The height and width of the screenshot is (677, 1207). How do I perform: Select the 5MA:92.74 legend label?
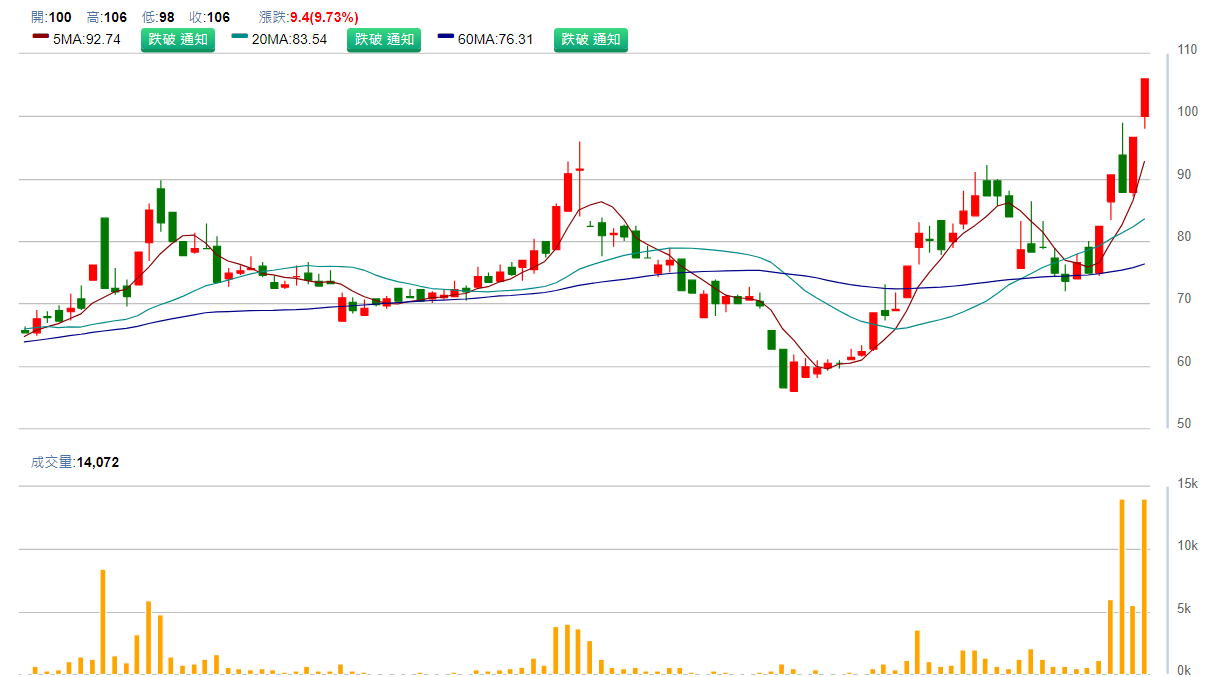click(x=86, y=40)
